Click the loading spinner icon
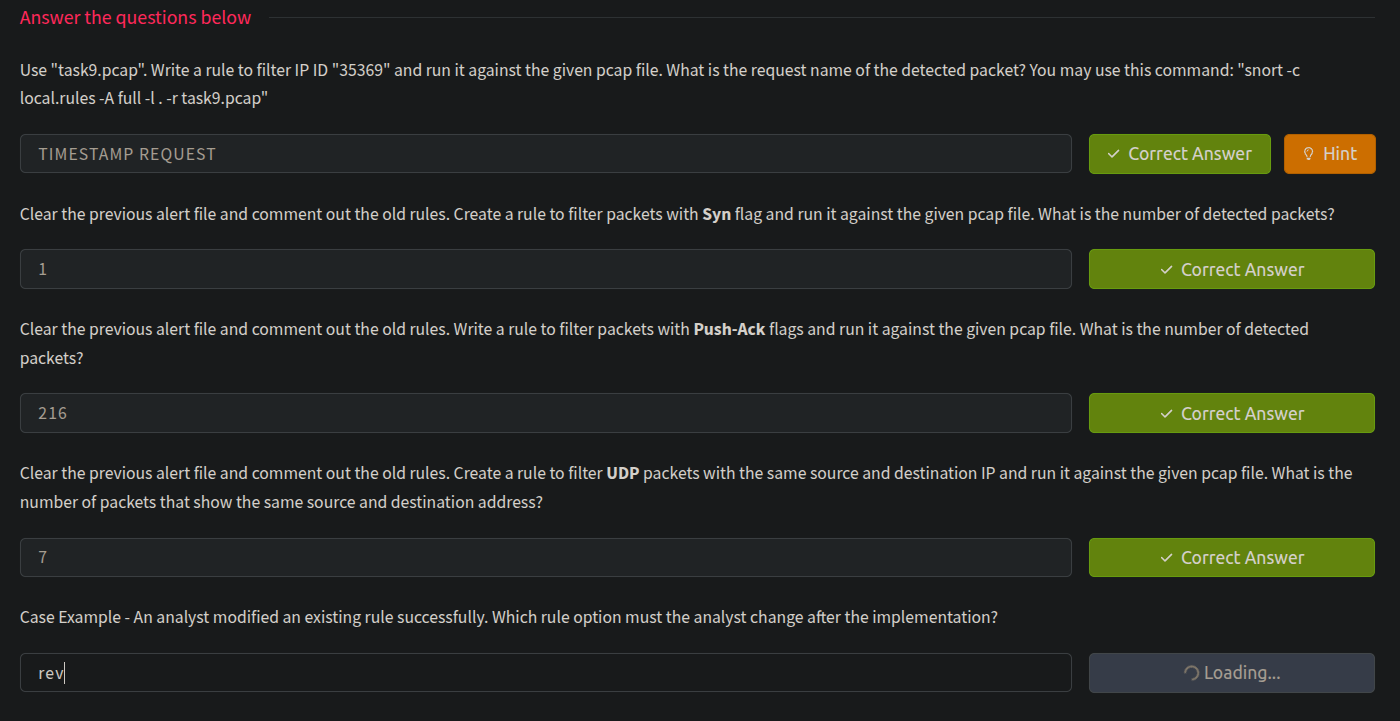This screenshot has height=721, width=1400. click(1191, 673)
